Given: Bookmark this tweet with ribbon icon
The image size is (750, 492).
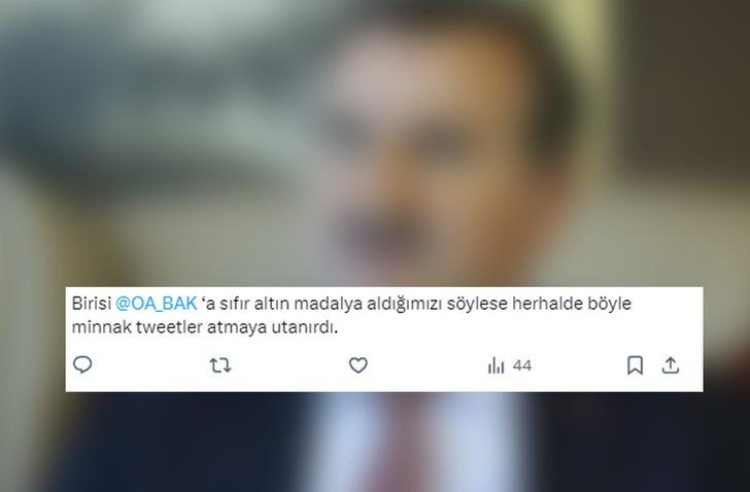Looking at the screenshot, I should pos(635,366).
